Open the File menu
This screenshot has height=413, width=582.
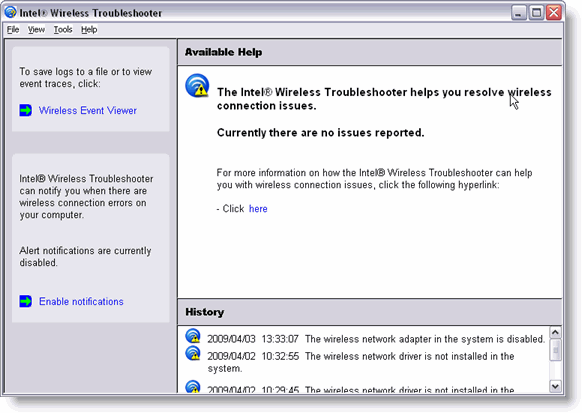(13, 30)
